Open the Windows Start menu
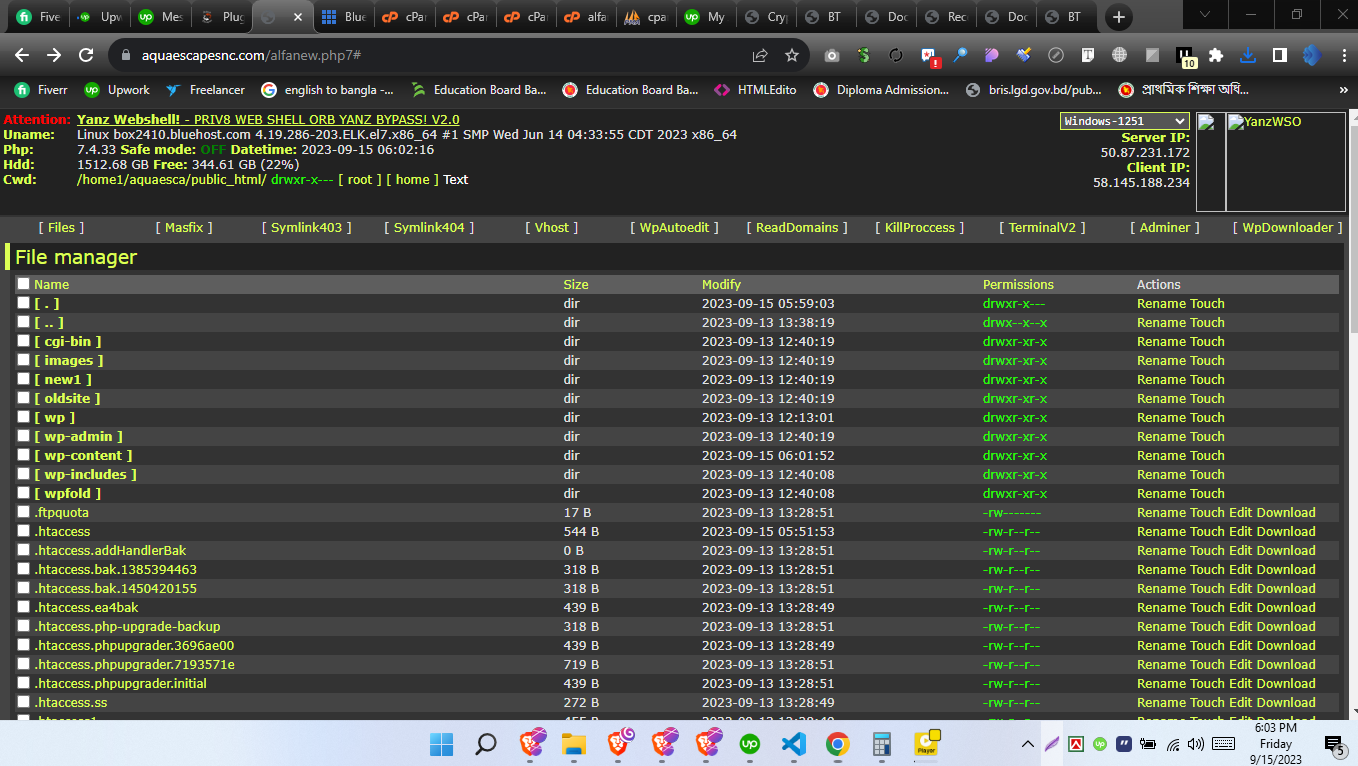This screenshot has width=1358, height=766. (441, 744)
